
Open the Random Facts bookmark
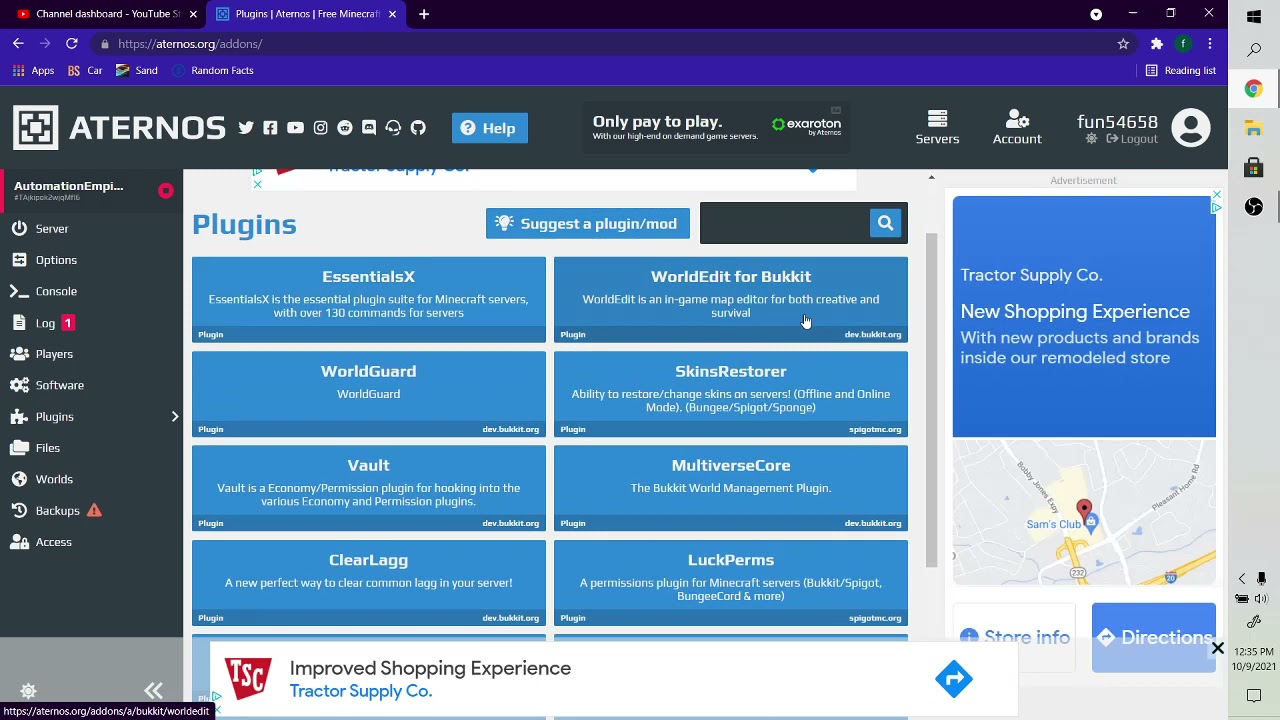click(x=212, y=70)
